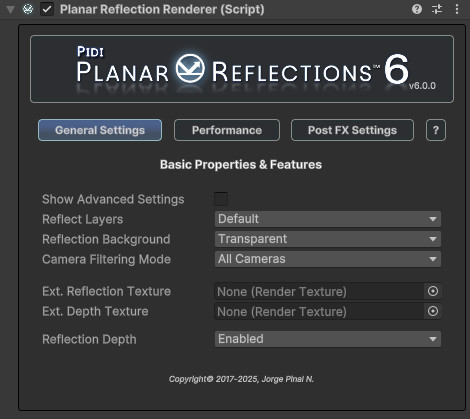This screenshot has width=470, height=419.
Task: Select the General Settings tab
Action: pyautogui.click(x=100, y=130)
